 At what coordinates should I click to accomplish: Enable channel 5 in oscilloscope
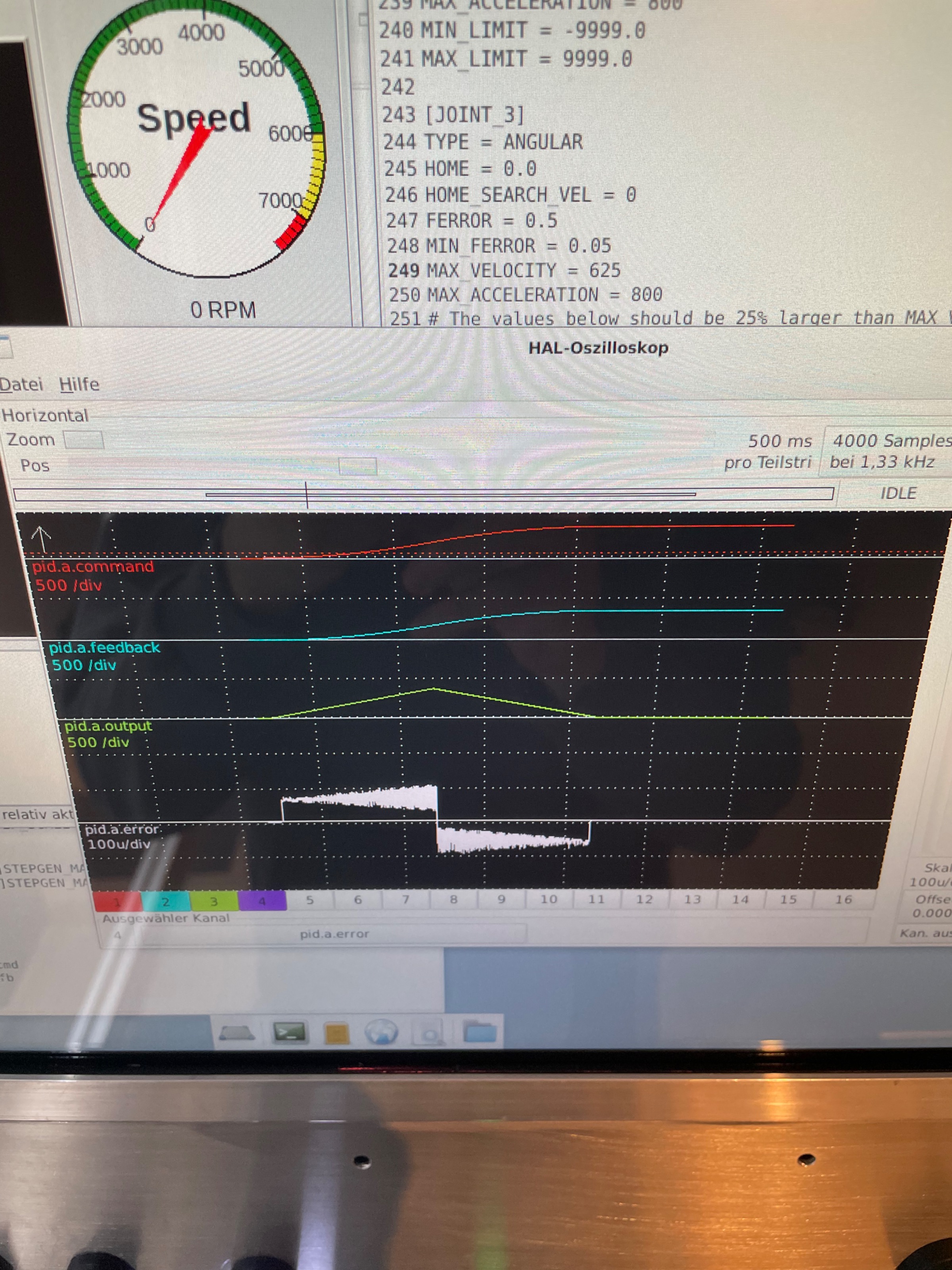(310, 900)
